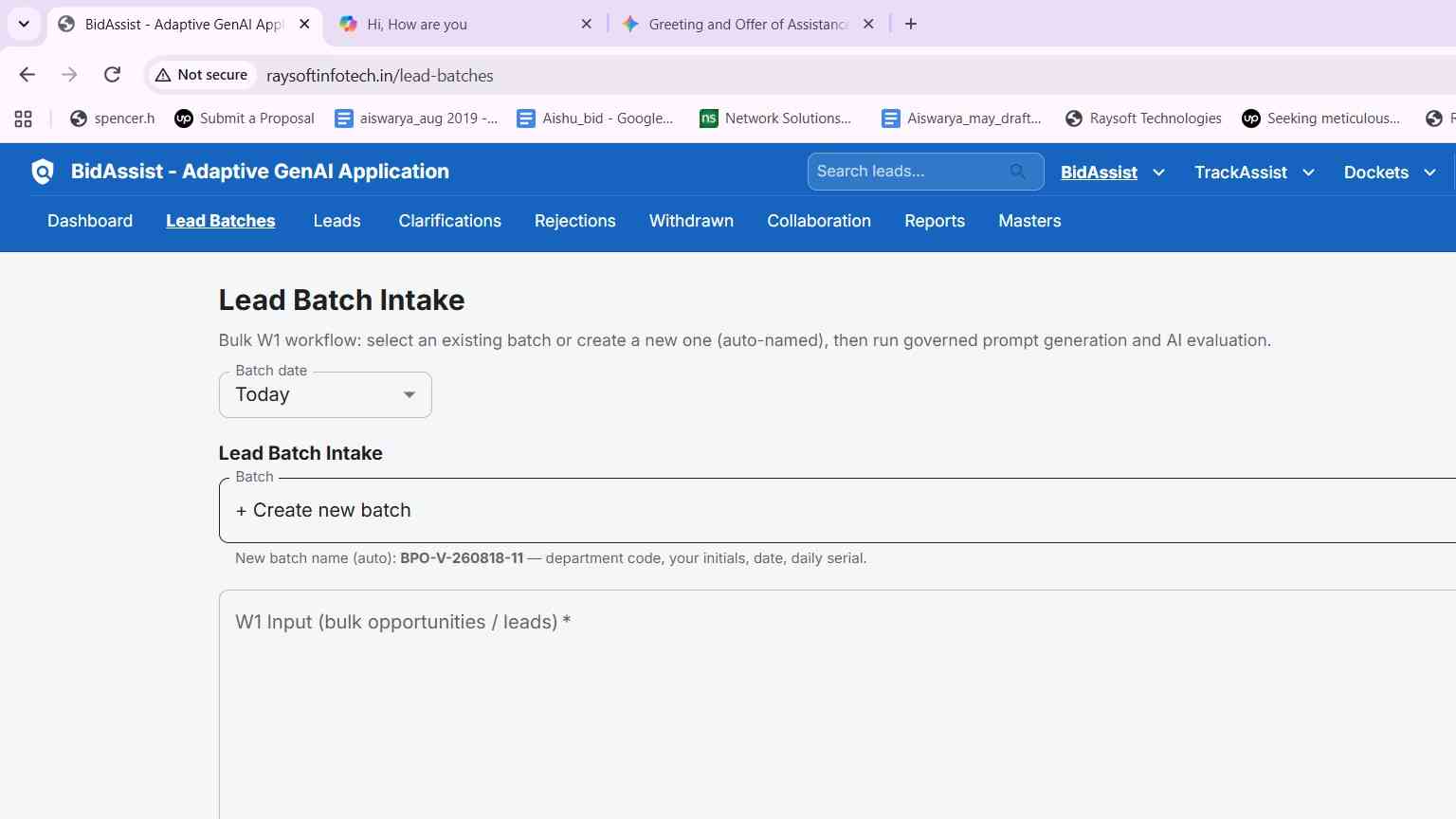Open the Clarifications nav item

pyautogui.click(x=449, y=221)
